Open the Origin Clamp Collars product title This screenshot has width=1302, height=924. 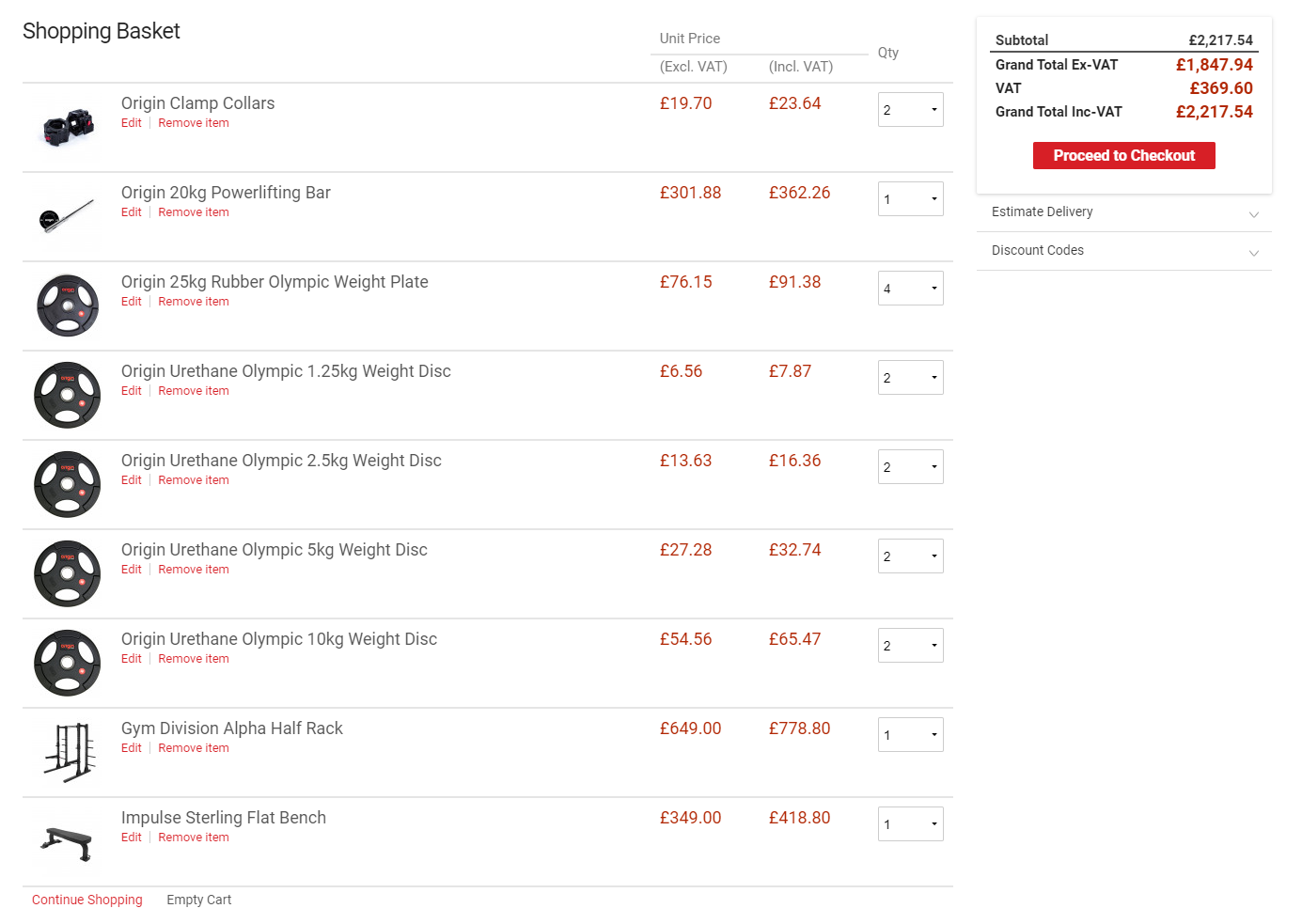point(198,103)
